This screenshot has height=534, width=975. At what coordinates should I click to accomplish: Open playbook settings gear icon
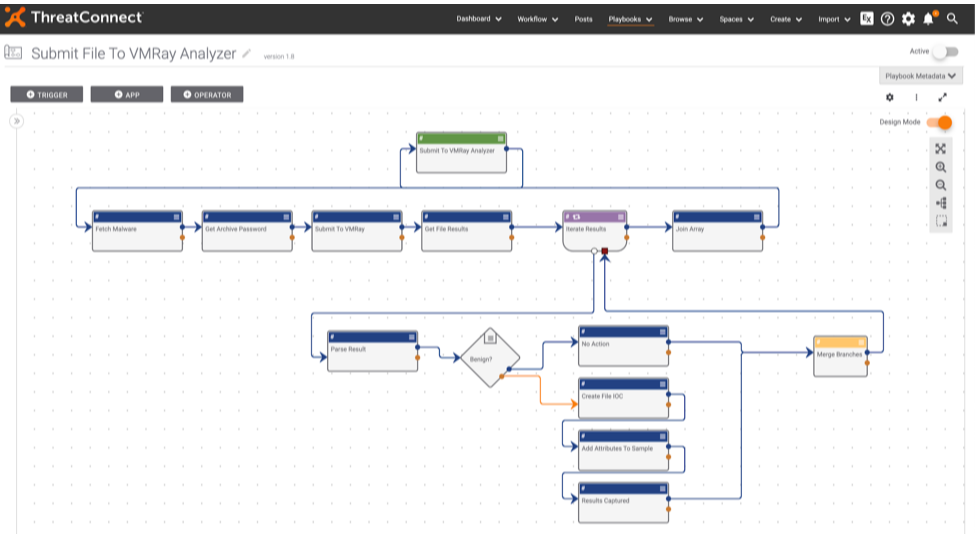coord(890,98)
